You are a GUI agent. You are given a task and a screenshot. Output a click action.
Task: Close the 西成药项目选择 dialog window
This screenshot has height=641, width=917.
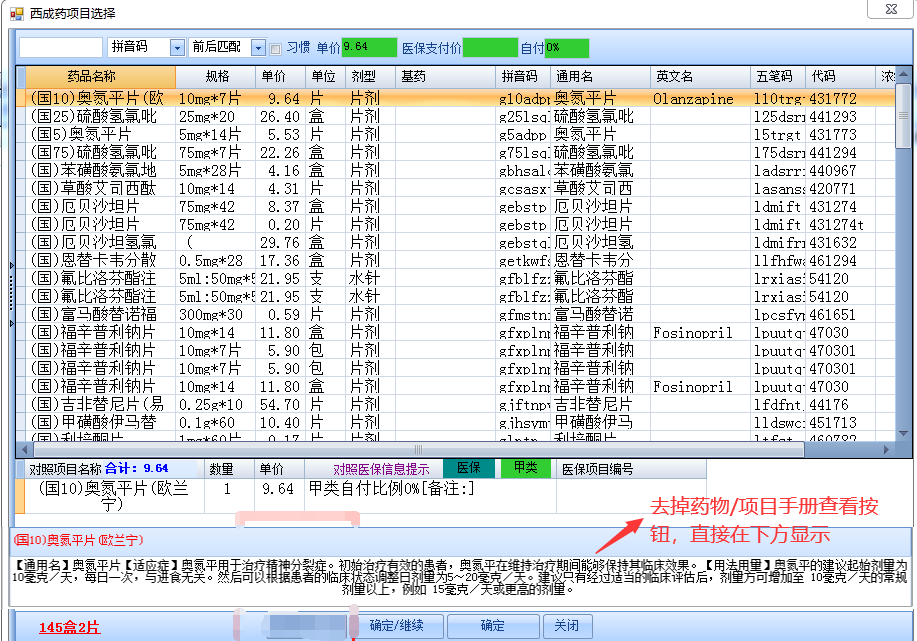tap(891, 9)
